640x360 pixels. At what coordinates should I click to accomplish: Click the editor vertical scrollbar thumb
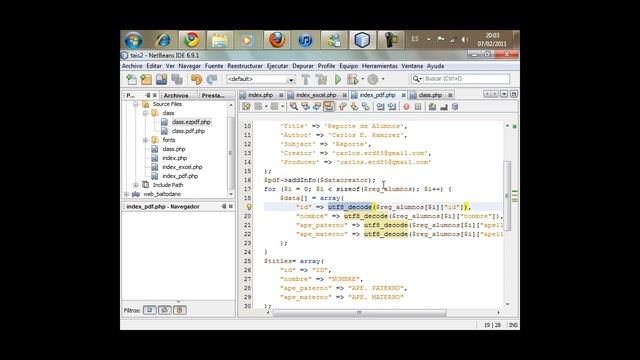pos(507,196)
